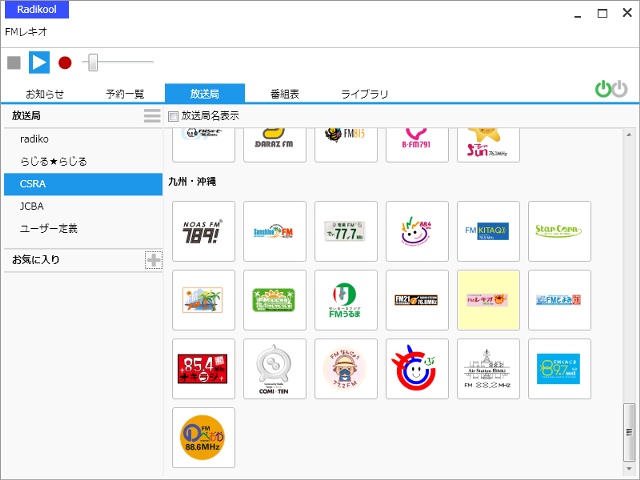Open the ユーザー定義 category
Screen dimensions: 640x480
(83, 229)
